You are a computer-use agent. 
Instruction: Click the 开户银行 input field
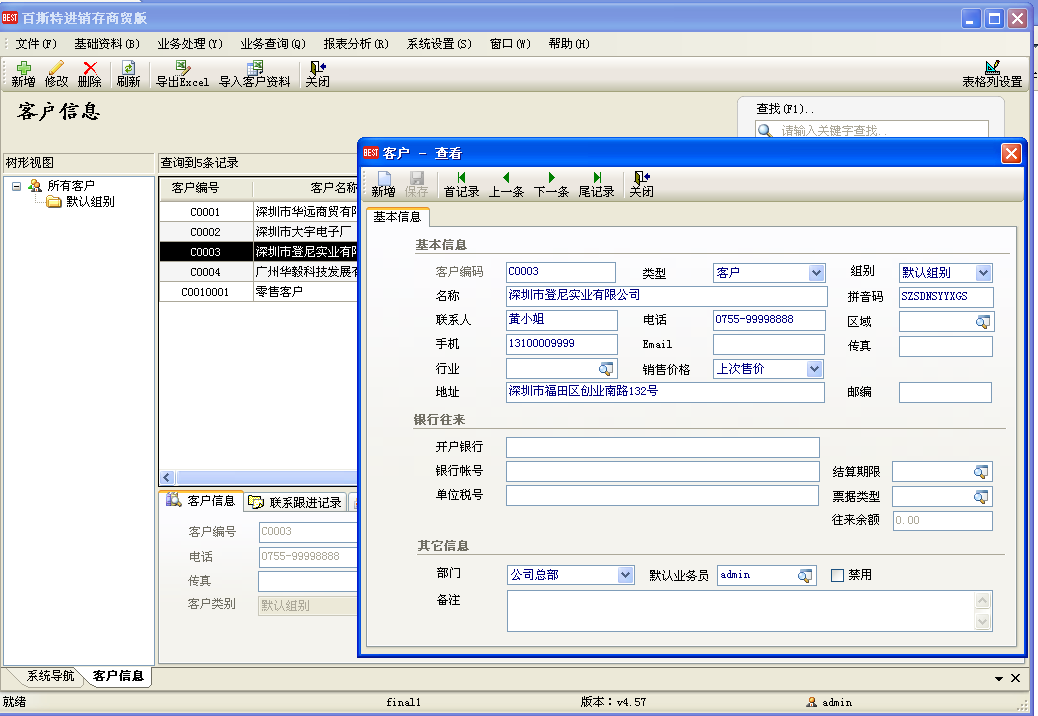pos(662,447)
